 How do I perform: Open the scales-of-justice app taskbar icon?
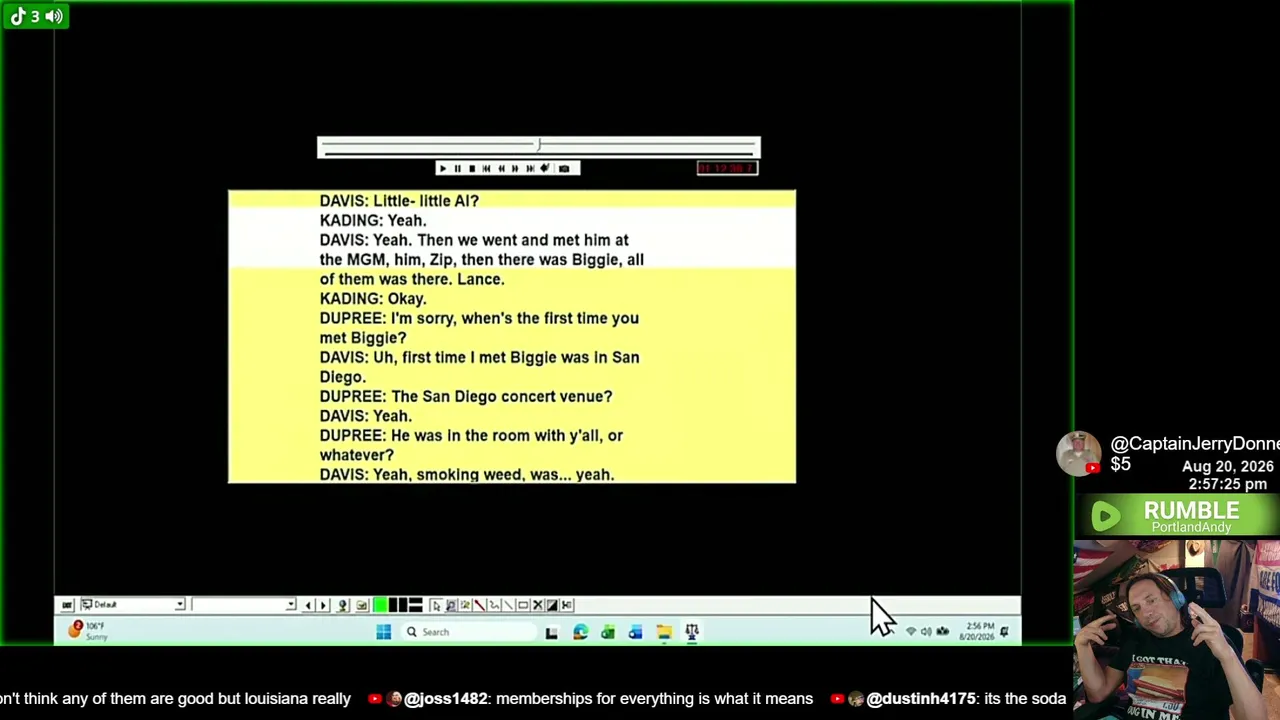click(x=692, y=632)
